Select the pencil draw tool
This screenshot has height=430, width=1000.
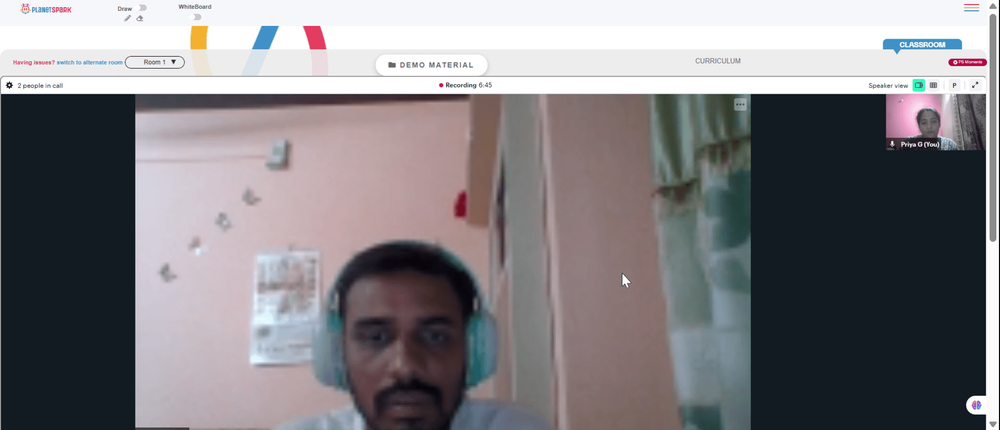tap(128, 19)
